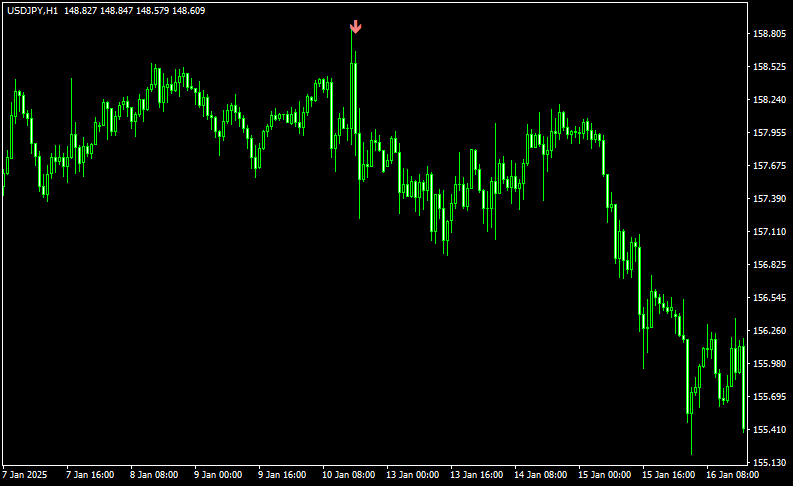This screenshot has height=486, width=793.
Task: Click the 7 Jan 2025 date label
Action: (26, 475)
